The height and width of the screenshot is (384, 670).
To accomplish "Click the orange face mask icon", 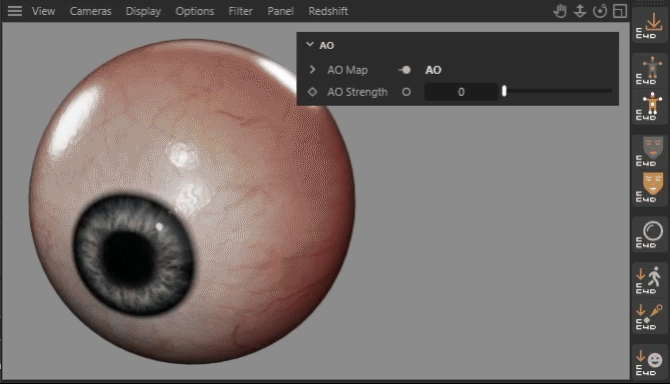I will [650, 188].
